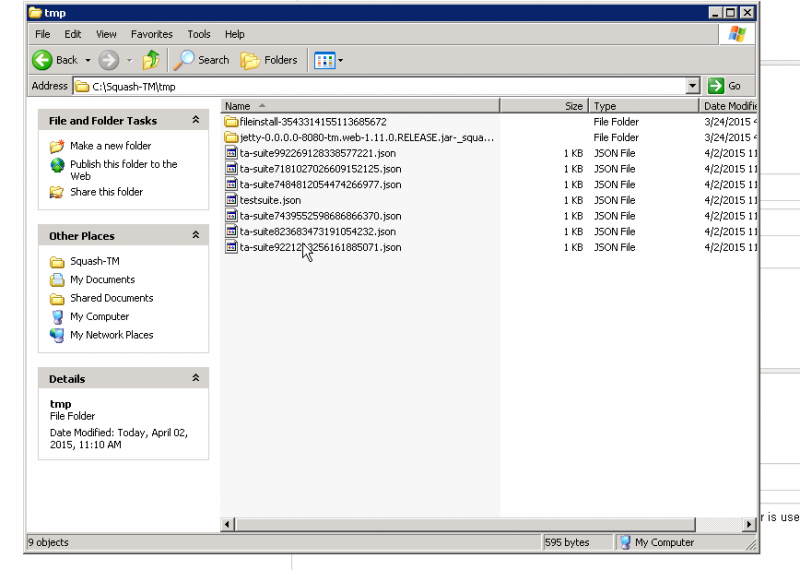Click the fileinstall folder icon
800x570 pixels.
point(231,122)
